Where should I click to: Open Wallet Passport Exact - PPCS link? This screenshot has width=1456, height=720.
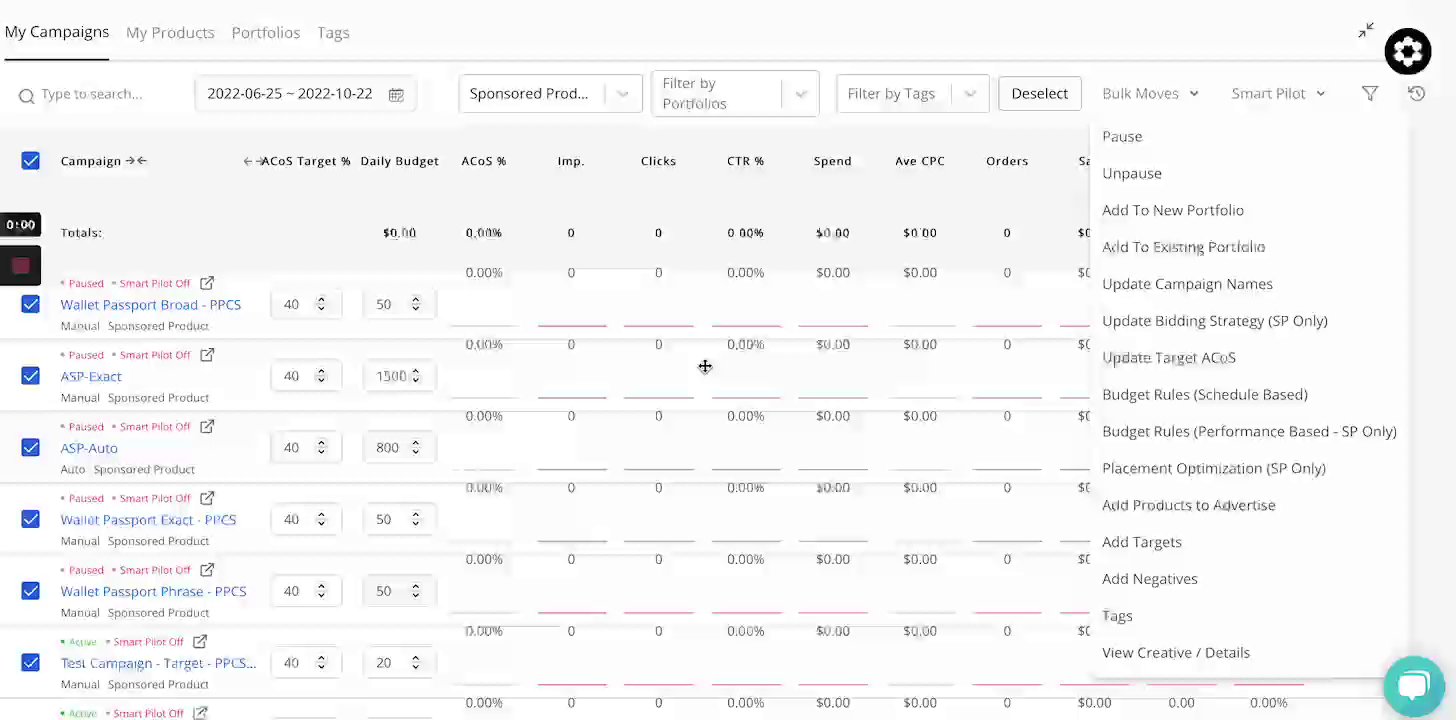click(x=148, y=520)
